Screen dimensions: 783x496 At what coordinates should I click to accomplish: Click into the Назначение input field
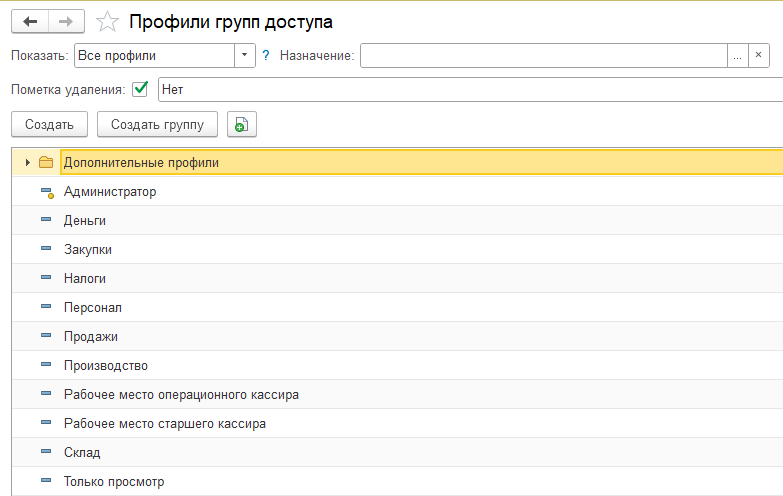pos(543,55)
